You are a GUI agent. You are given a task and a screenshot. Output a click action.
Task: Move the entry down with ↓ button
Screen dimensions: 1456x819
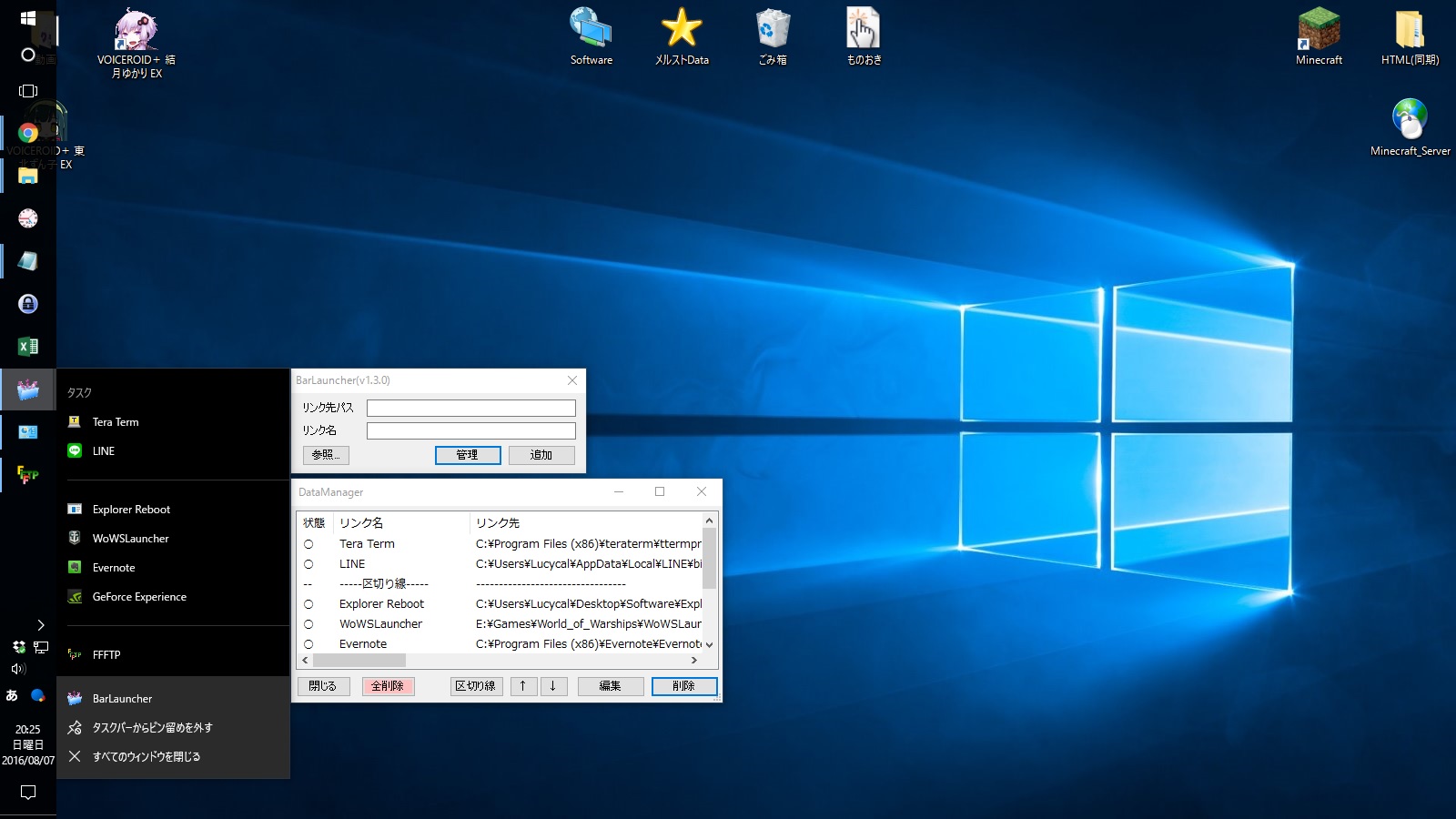pyautogui.click(x=552, y=686)
